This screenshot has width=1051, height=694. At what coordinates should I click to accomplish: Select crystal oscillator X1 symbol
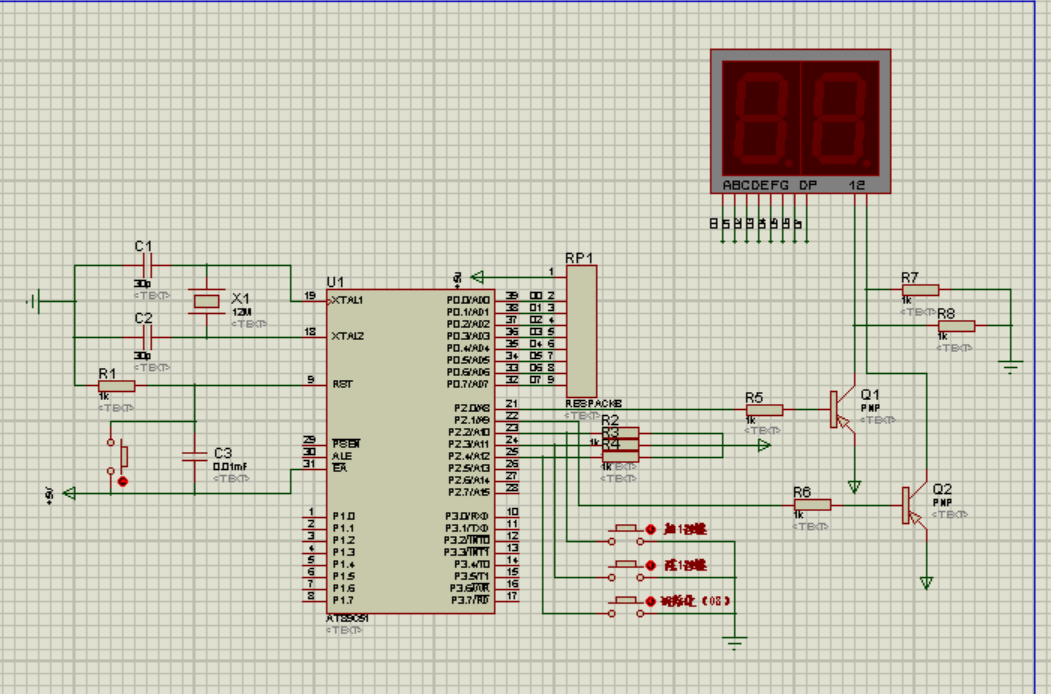pyautogui.click(x=206, y=301)
